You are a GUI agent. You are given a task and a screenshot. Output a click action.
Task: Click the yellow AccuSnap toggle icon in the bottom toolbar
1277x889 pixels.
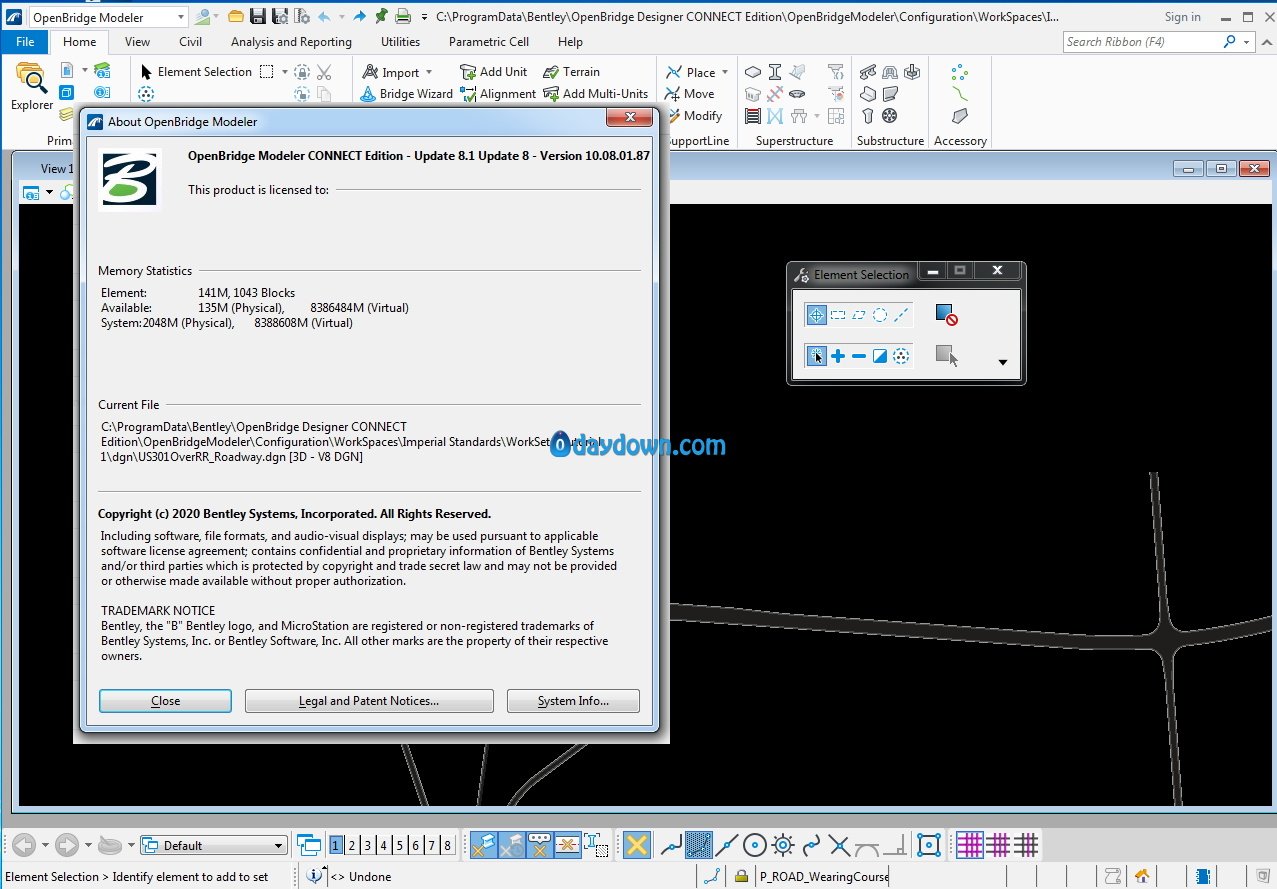[x=637, y=845]
